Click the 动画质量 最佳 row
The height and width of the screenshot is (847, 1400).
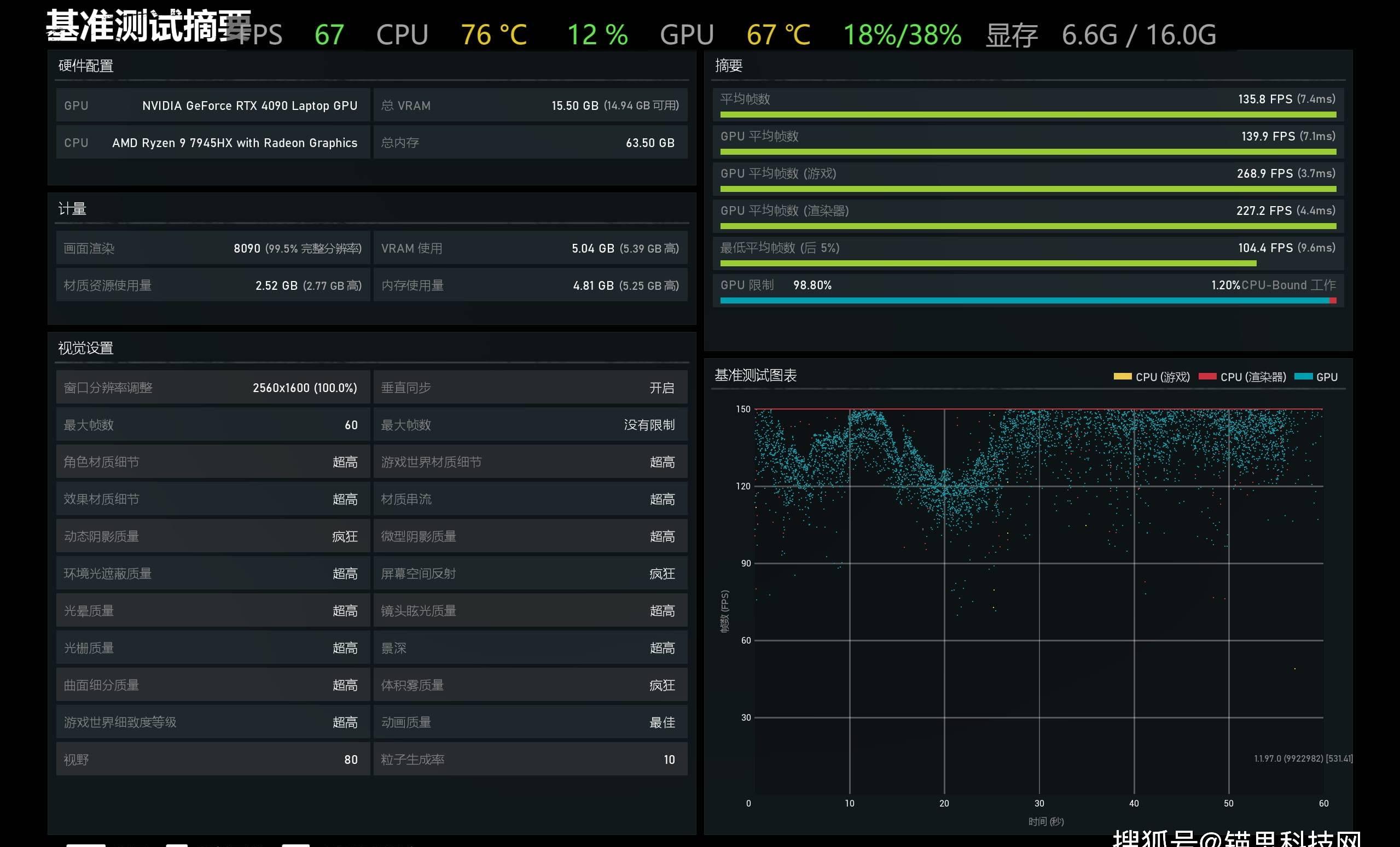pyautogui.click(x=530, y=722)
